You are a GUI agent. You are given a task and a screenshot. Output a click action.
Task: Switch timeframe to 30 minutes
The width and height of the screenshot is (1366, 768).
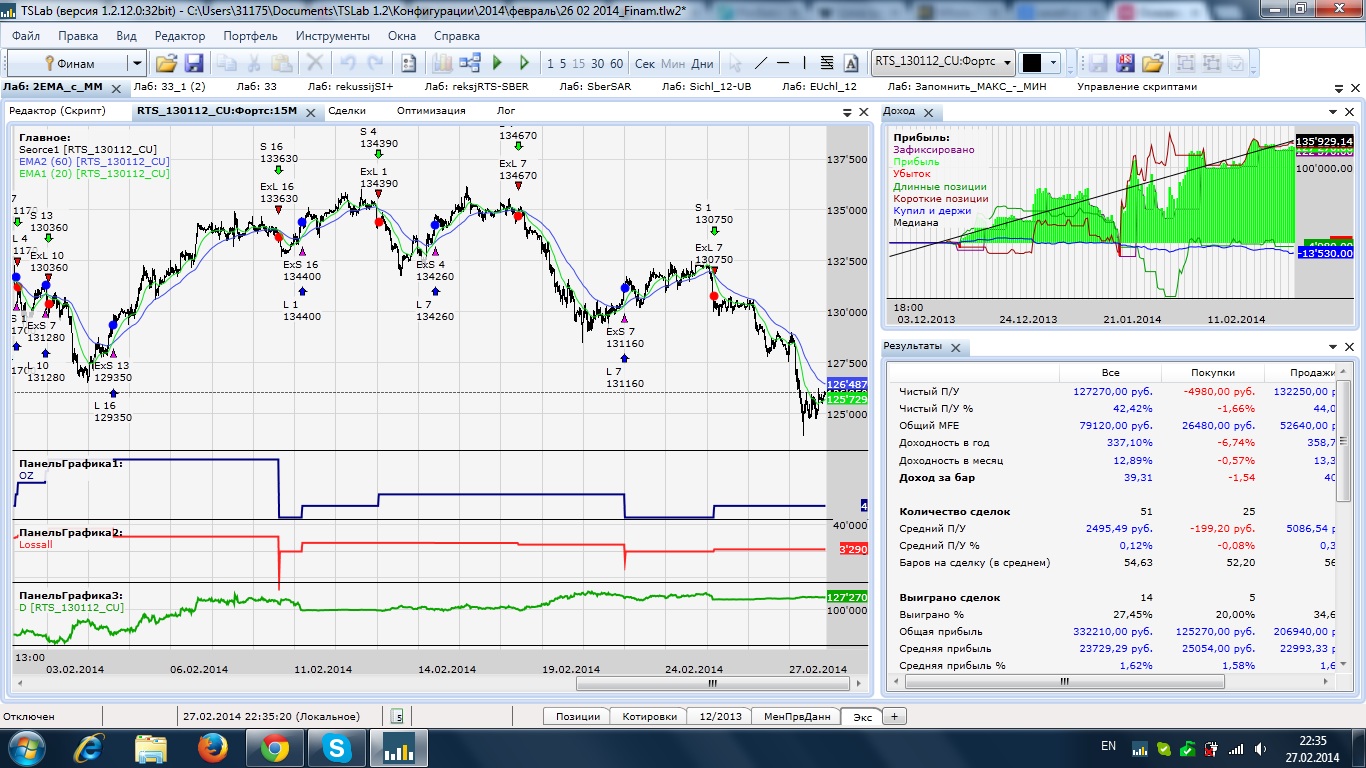pyautogui.click(x=598, y=63)
